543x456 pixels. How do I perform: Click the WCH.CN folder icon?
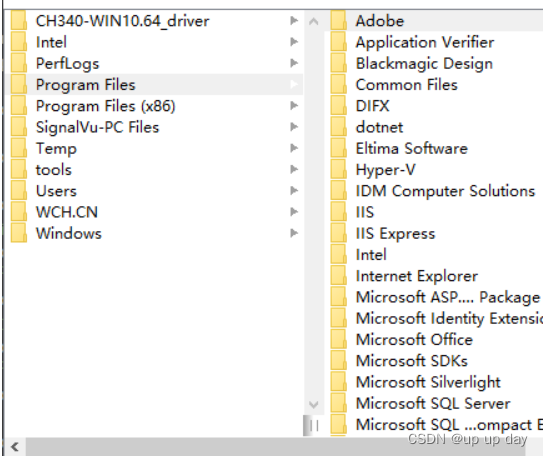coord(19,212)
